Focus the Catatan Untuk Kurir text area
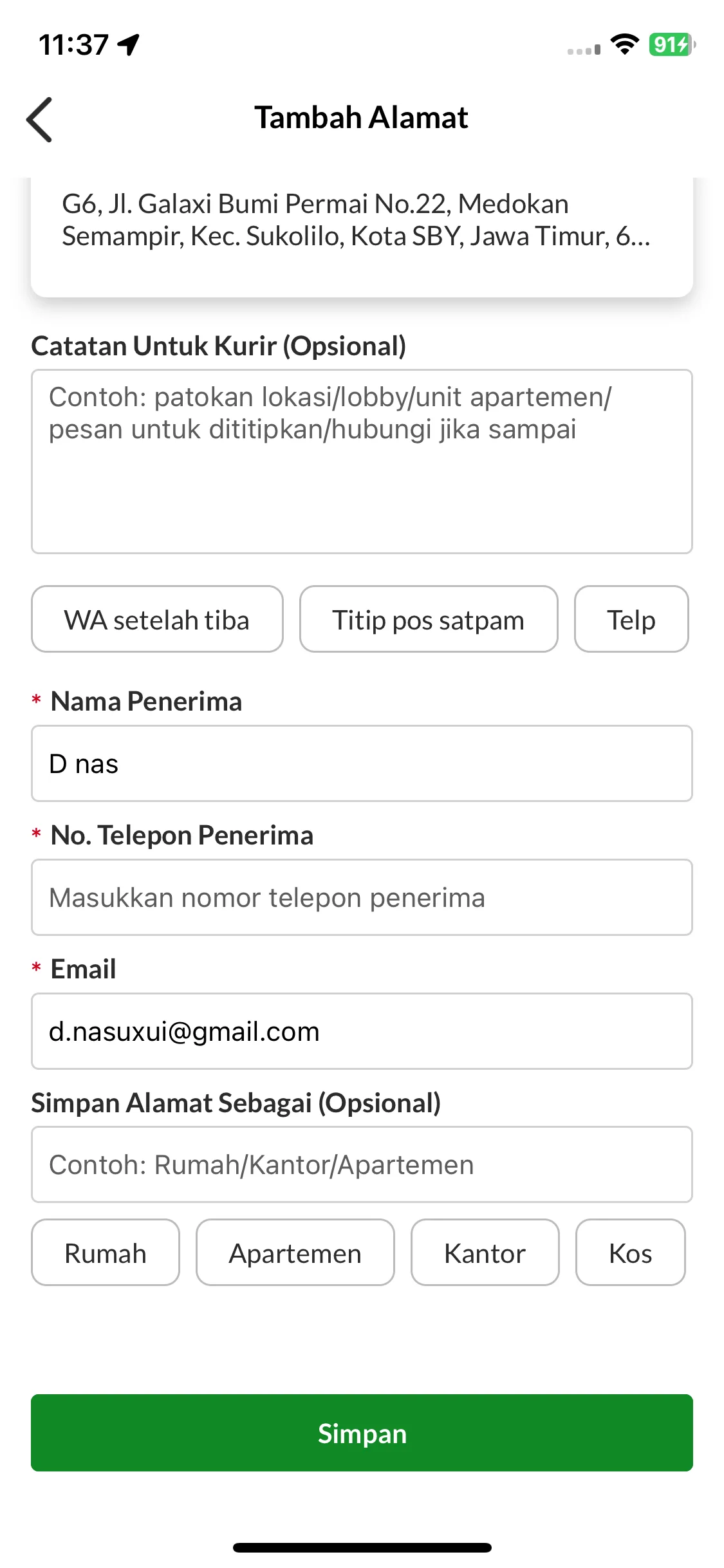Screen dimensions: 724x1568 [362, 462]
